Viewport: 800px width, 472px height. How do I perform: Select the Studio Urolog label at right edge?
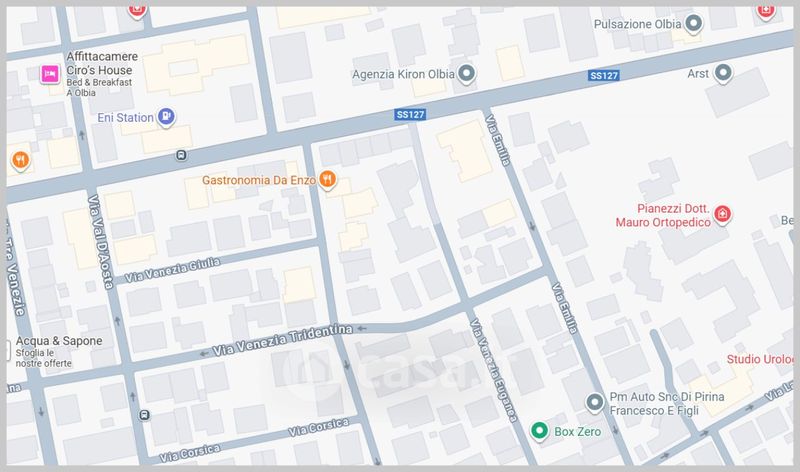[x=760, y=359]
